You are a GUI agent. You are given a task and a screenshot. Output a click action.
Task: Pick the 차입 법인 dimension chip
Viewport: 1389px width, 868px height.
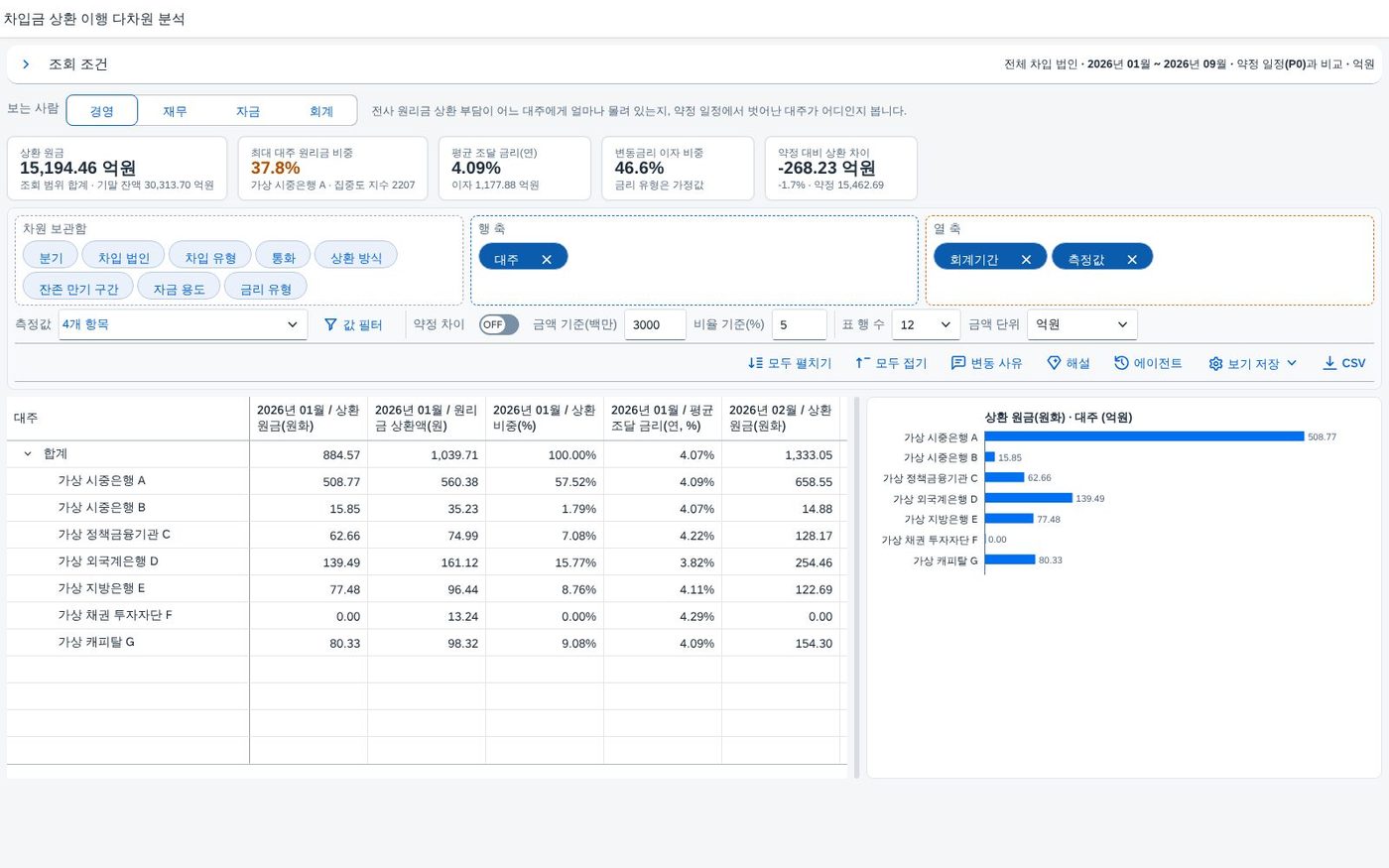pyautogui.click(x=123, y=256)
